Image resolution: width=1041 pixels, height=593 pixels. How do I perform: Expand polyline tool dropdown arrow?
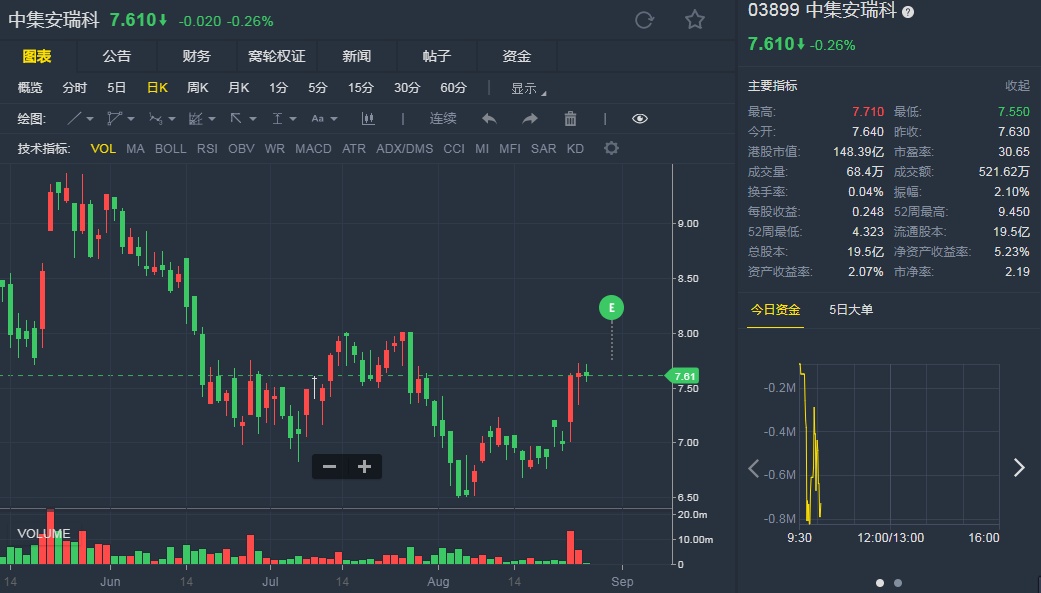pos(131,120)
